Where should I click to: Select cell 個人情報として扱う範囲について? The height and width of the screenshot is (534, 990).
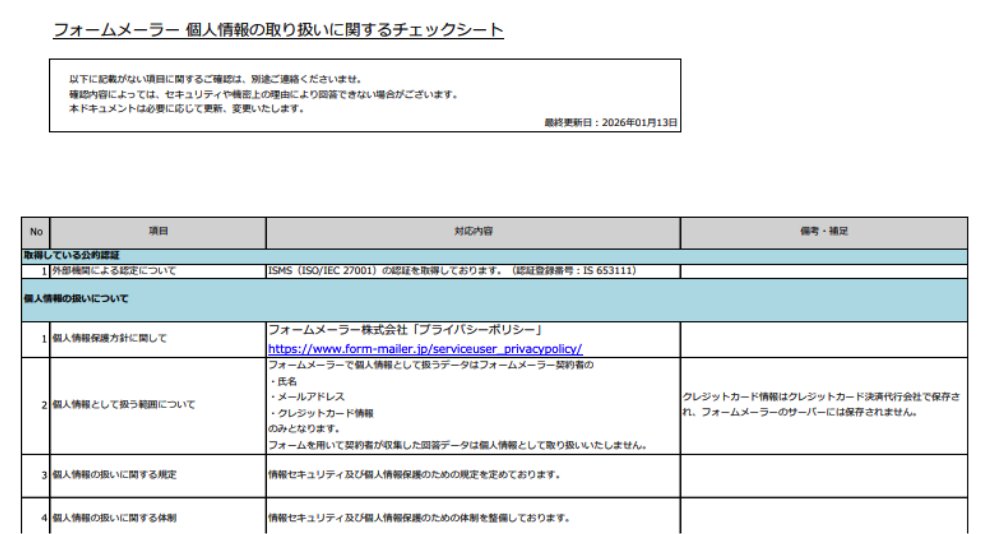pyautogui.click(x=158, y=405)
